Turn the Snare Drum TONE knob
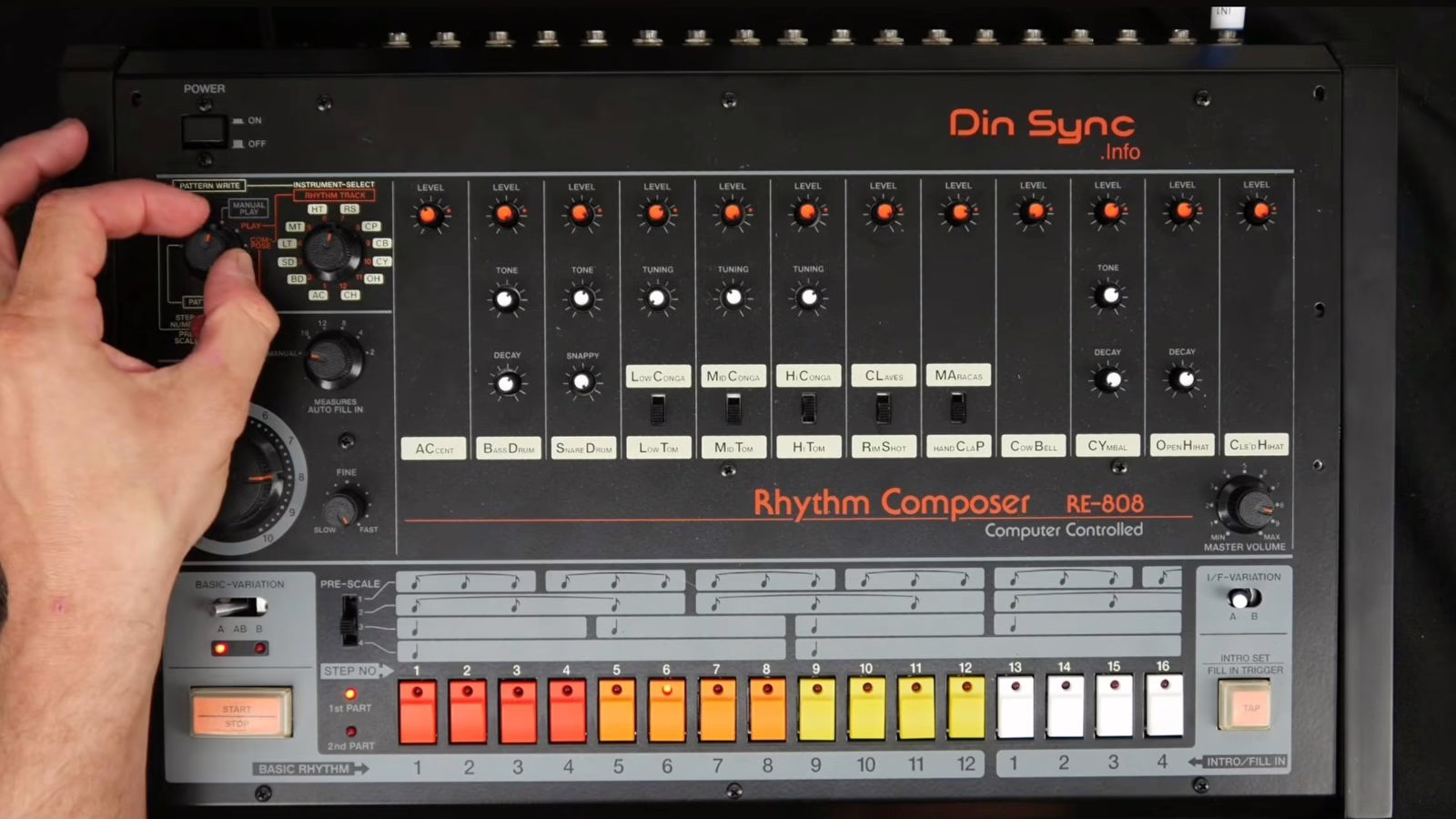This screenshot has width=1456, height=819. tap(582, 298)
